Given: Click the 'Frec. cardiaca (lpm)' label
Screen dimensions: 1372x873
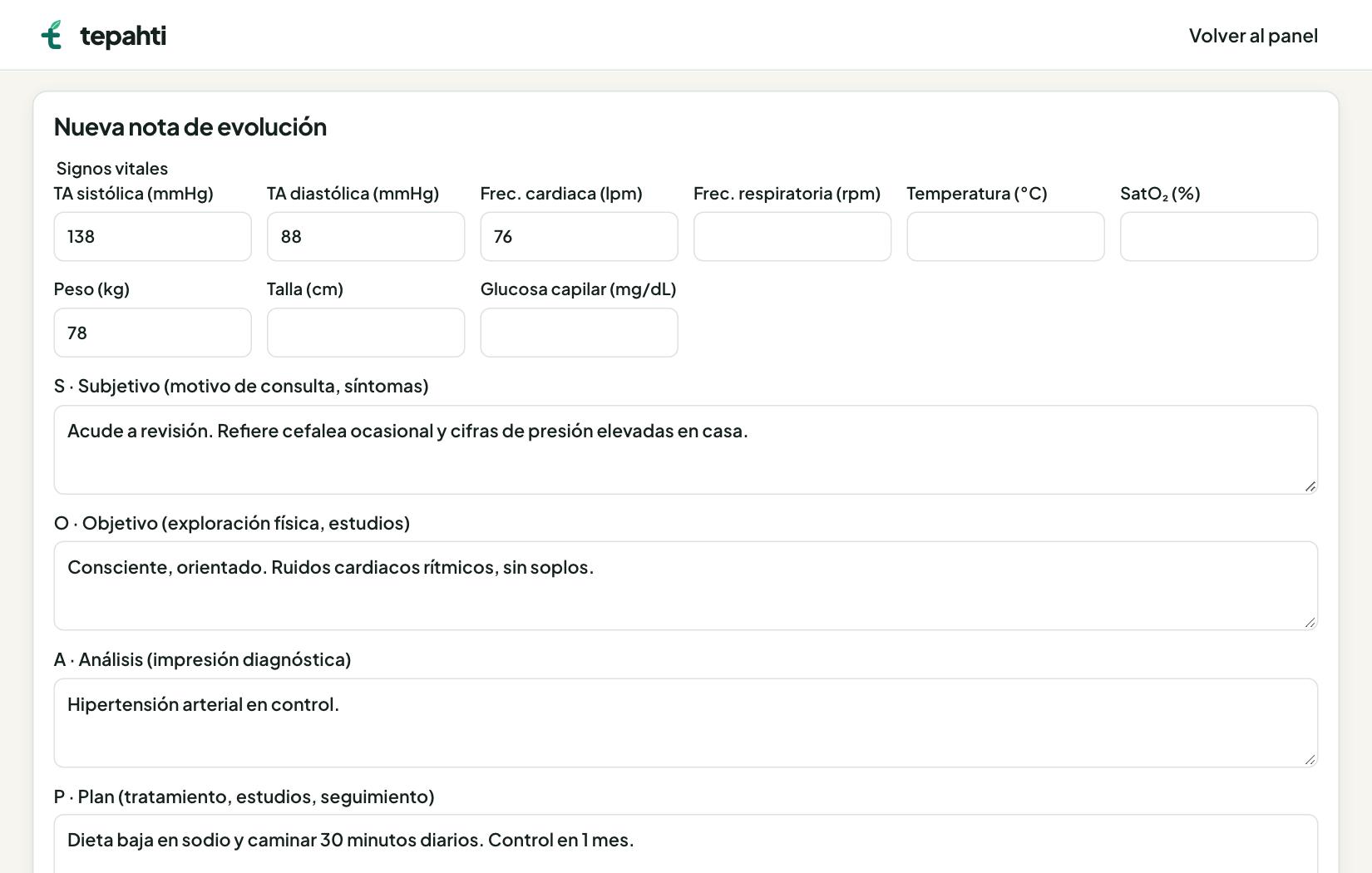Looking at the screenshot, I should click(561, 194).
